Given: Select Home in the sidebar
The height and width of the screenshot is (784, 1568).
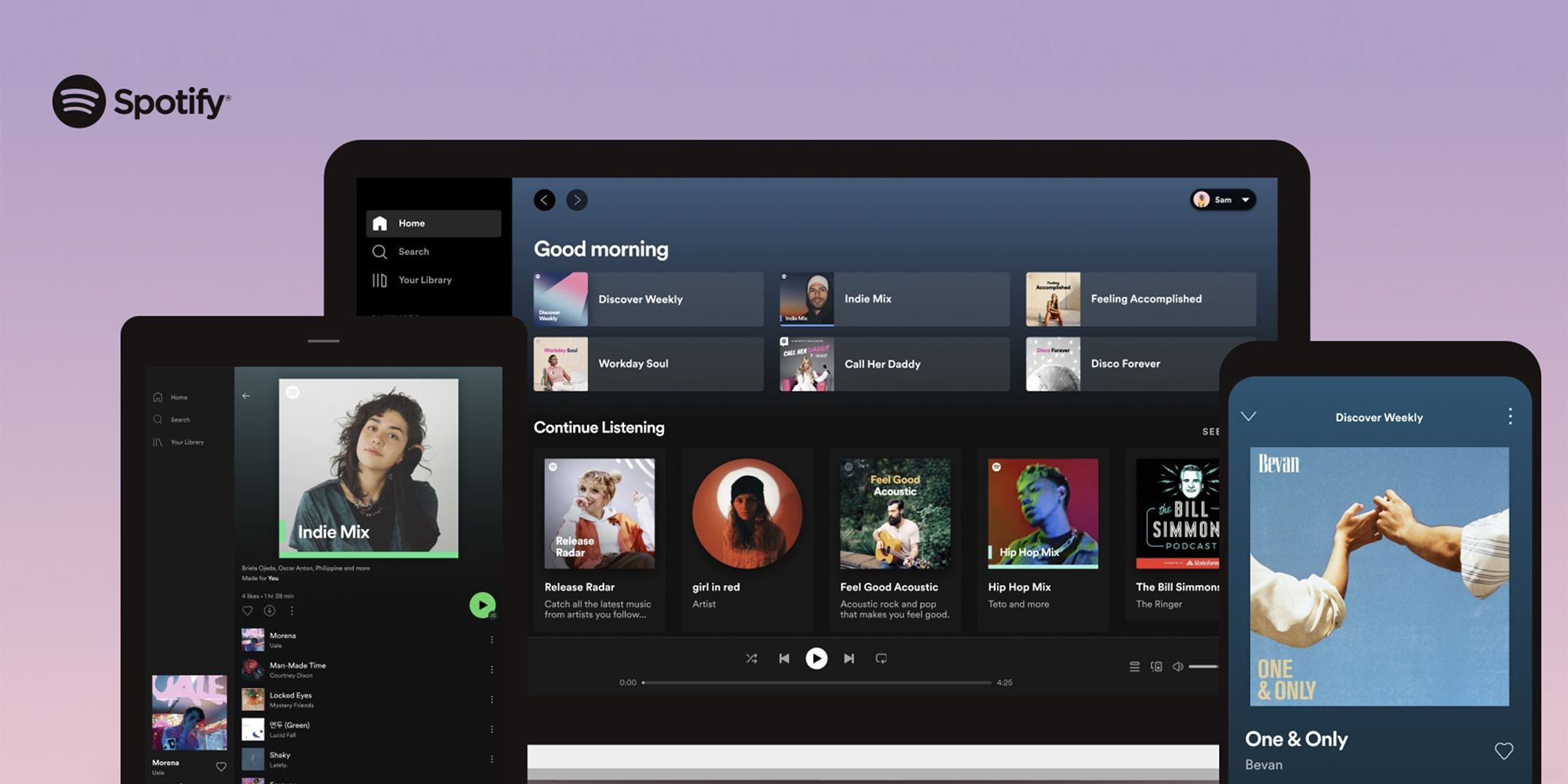Looking at the screenshot, I should (412, 223).
